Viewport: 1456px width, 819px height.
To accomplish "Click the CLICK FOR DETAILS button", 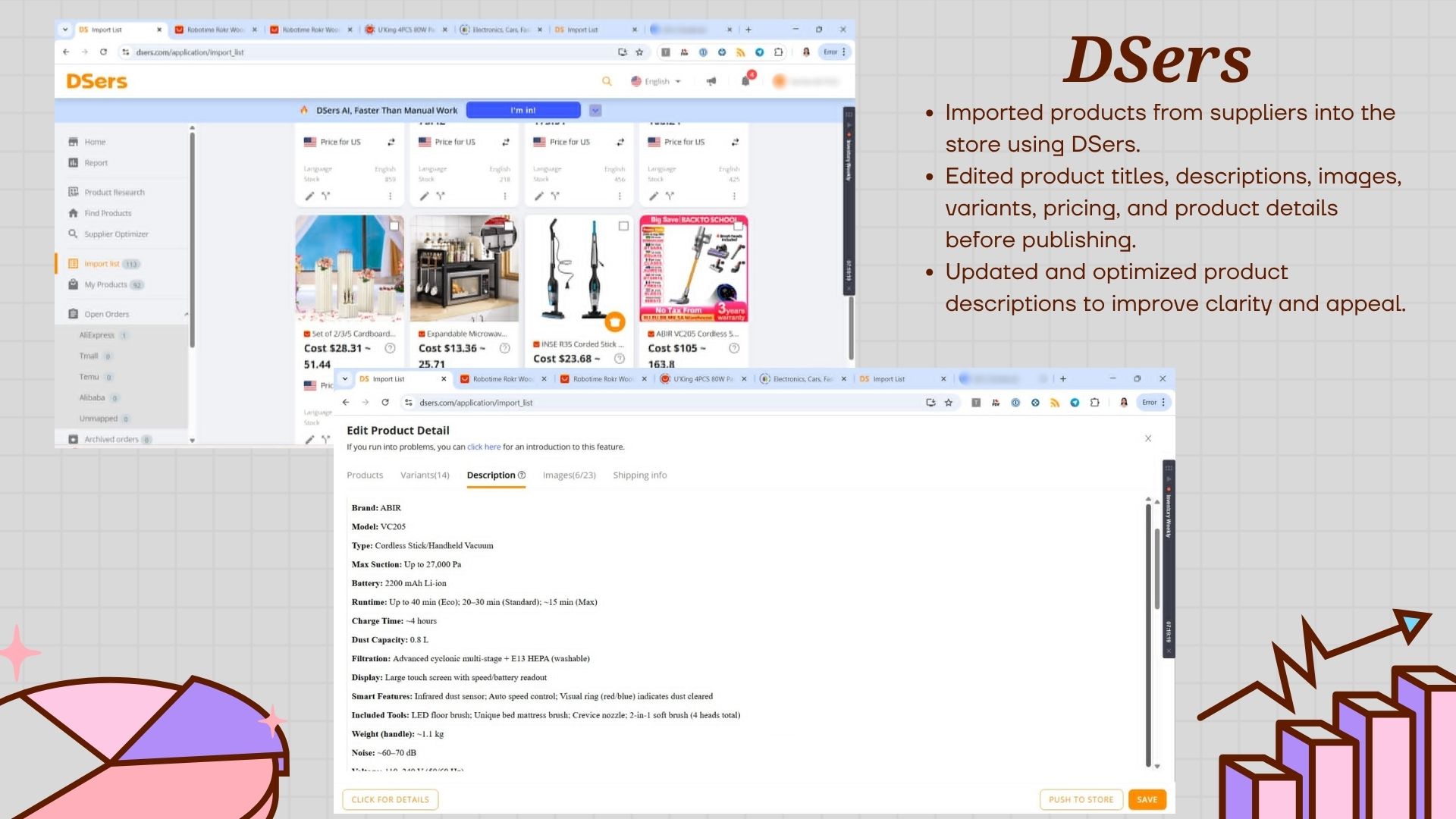I will pos(391,799).
